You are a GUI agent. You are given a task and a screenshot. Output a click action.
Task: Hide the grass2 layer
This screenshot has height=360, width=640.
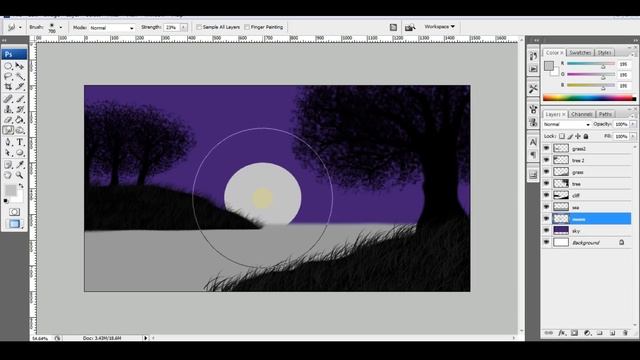coord(546,149)
